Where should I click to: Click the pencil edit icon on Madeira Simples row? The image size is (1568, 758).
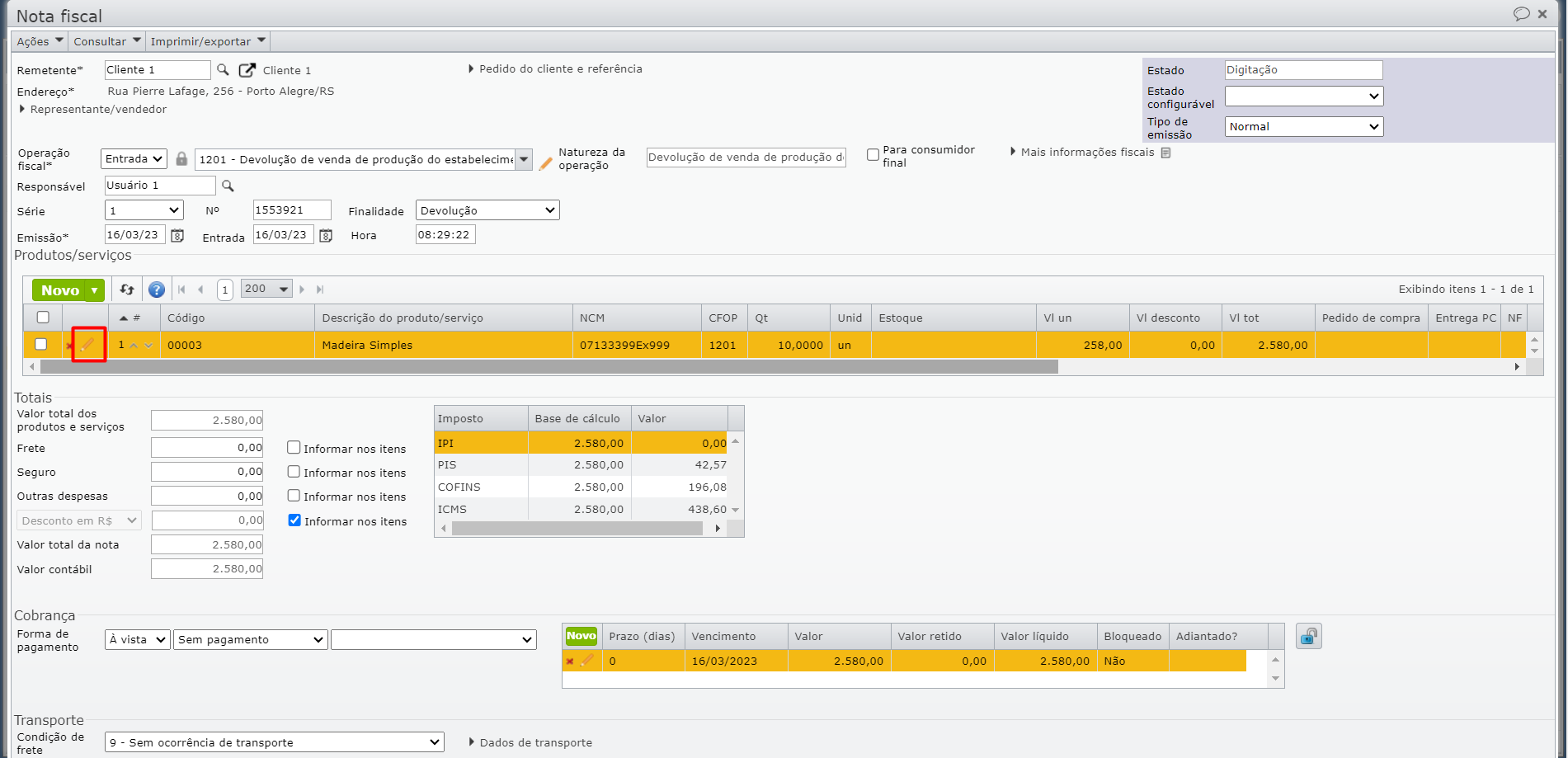[x=88, y=345]
